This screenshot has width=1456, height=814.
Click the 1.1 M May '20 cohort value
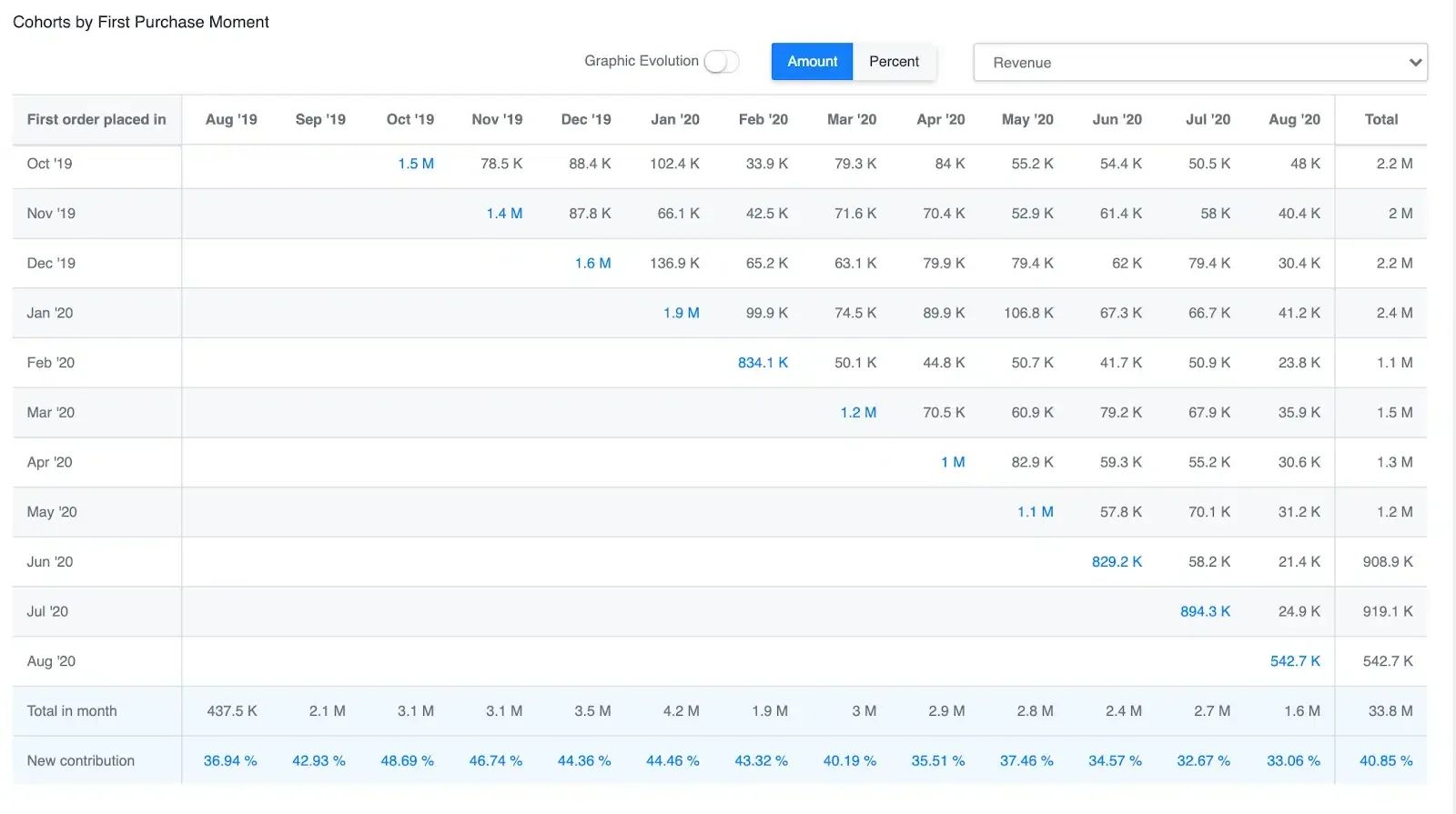coord(1036,512)
